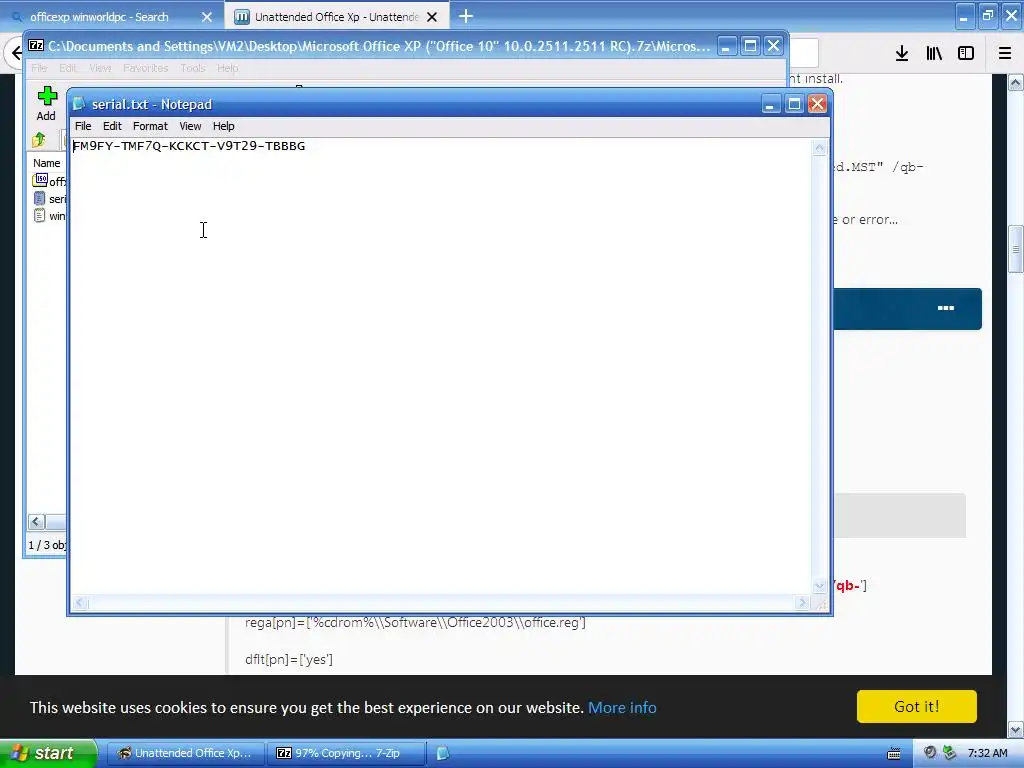
Task: Click second system tray network icon
Action: 950,753
